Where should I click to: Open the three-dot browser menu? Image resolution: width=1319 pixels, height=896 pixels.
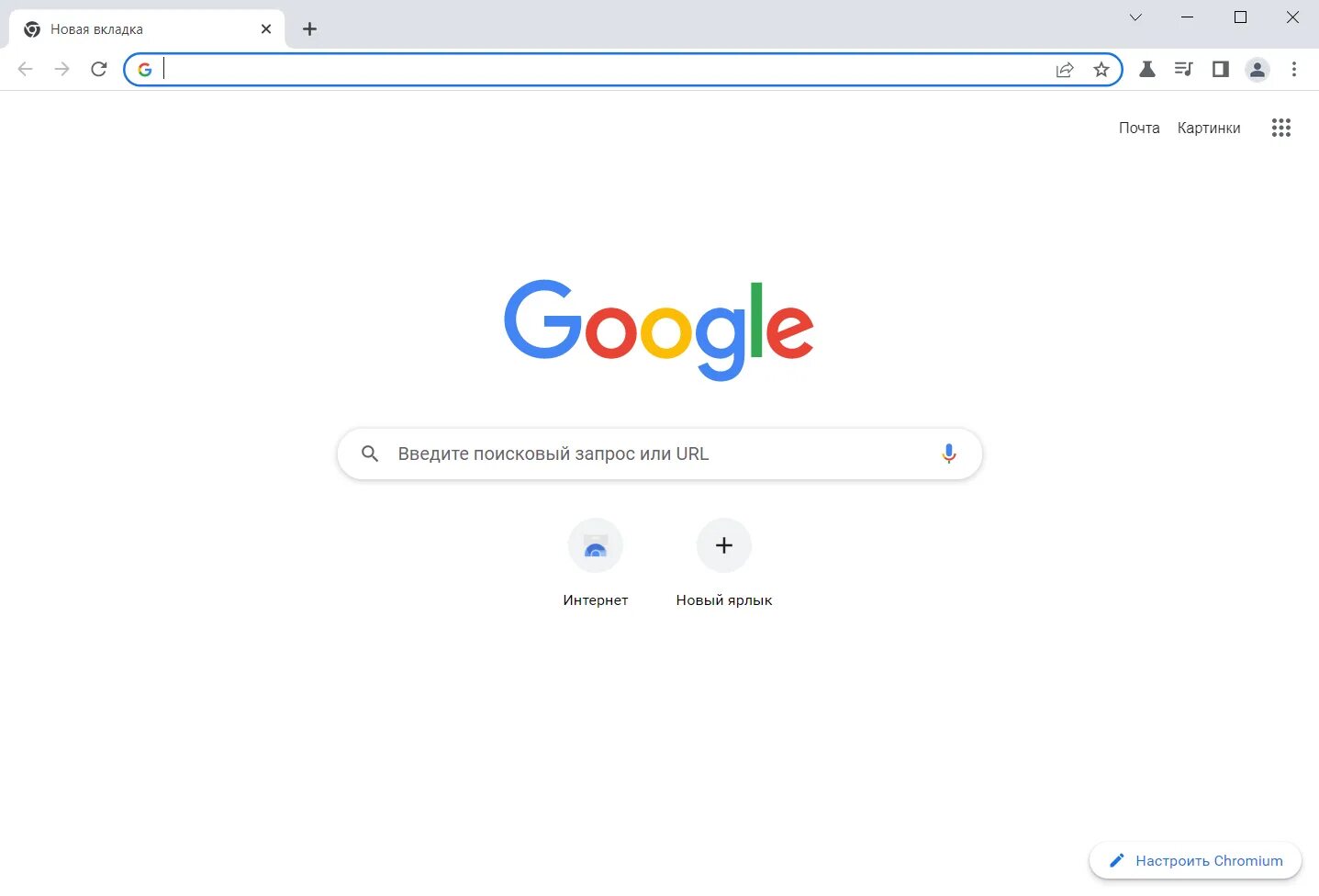1294,69
